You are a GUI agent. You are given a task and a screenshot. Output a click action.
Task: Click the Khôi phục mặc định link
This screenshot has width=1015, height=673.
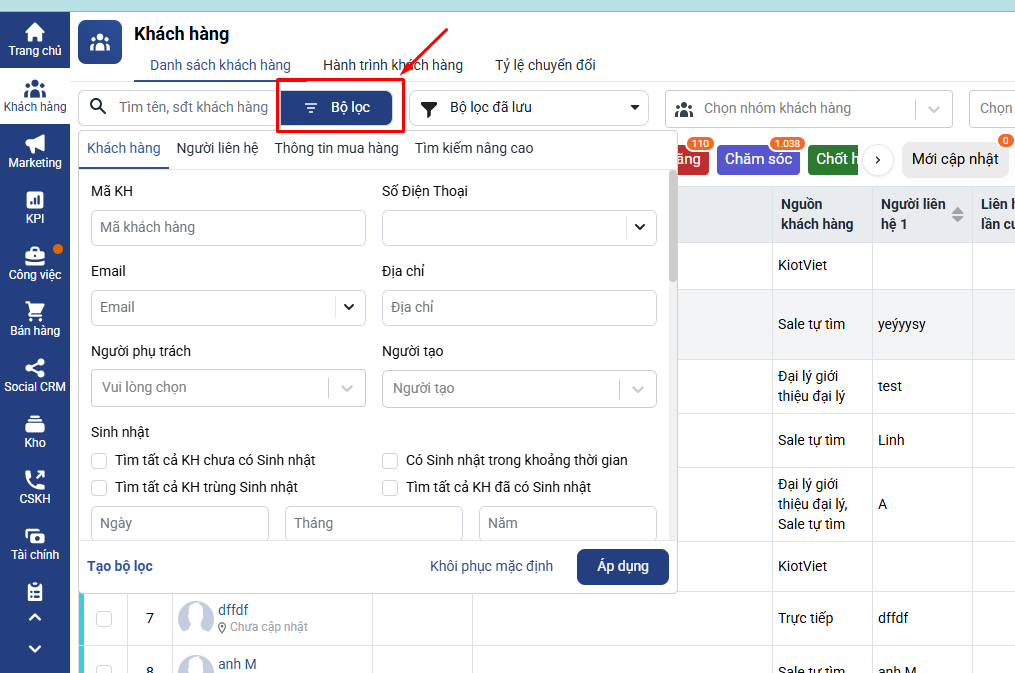tap(491, 566)
